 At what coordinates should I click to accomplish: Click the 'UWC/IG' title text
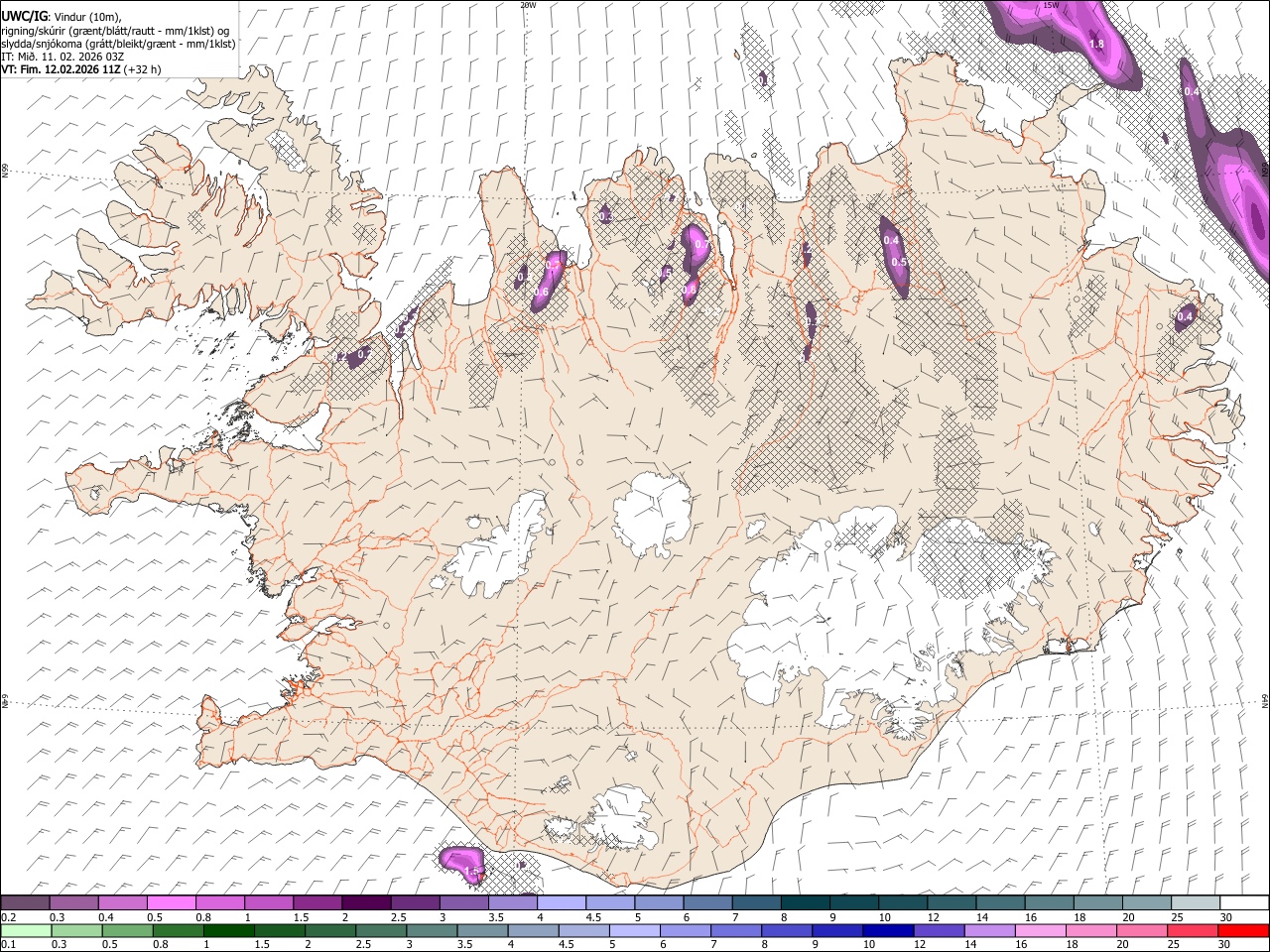click(x=23, y=16)
